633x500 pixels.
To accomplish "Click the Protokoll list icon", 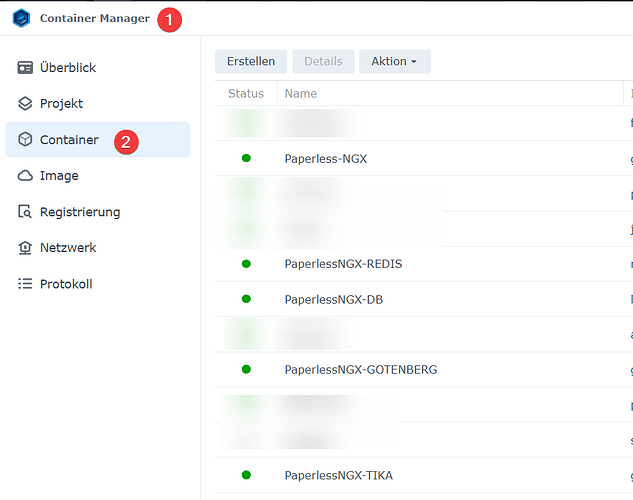I will click(26, 284).
